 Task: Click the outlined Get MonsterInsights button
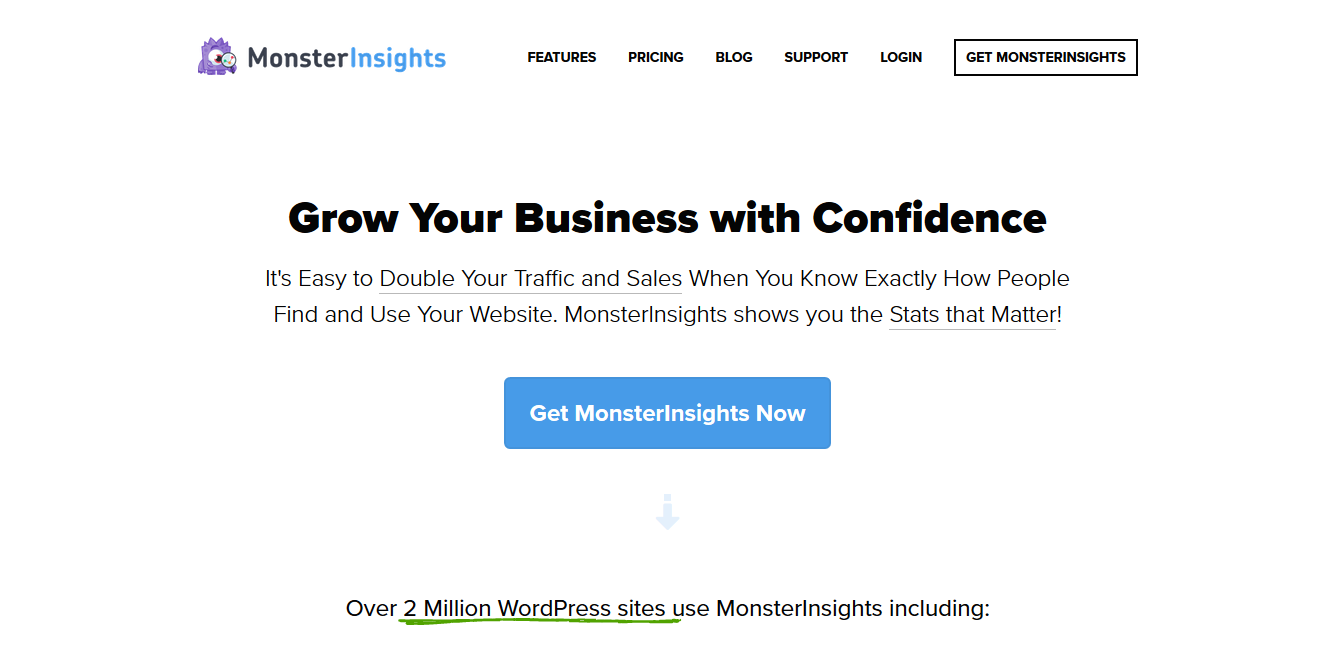coord(1046,57)
